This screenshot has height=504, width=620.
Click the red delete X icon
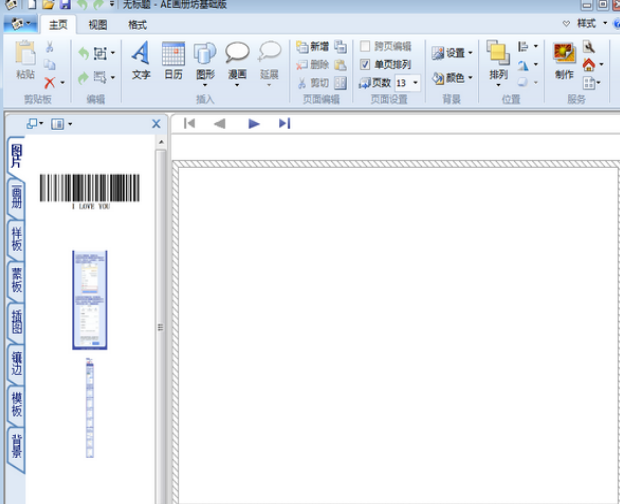tap(49, 82)
